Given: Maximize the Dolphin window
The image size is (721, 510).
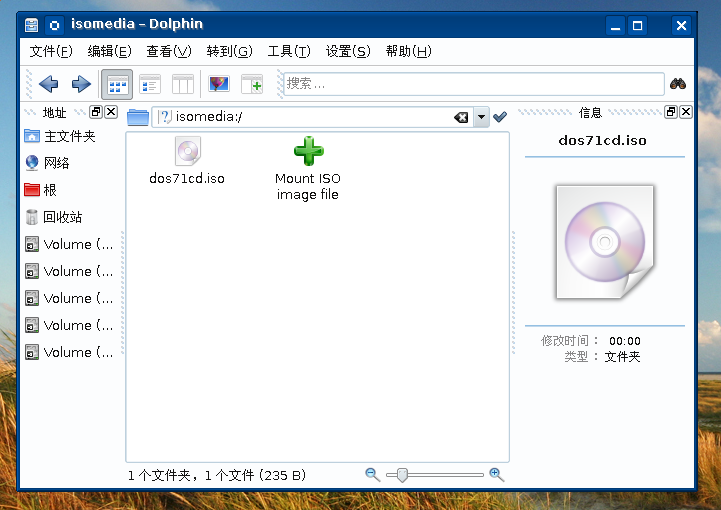Looking at the screenshot, I should click(637, 25).
